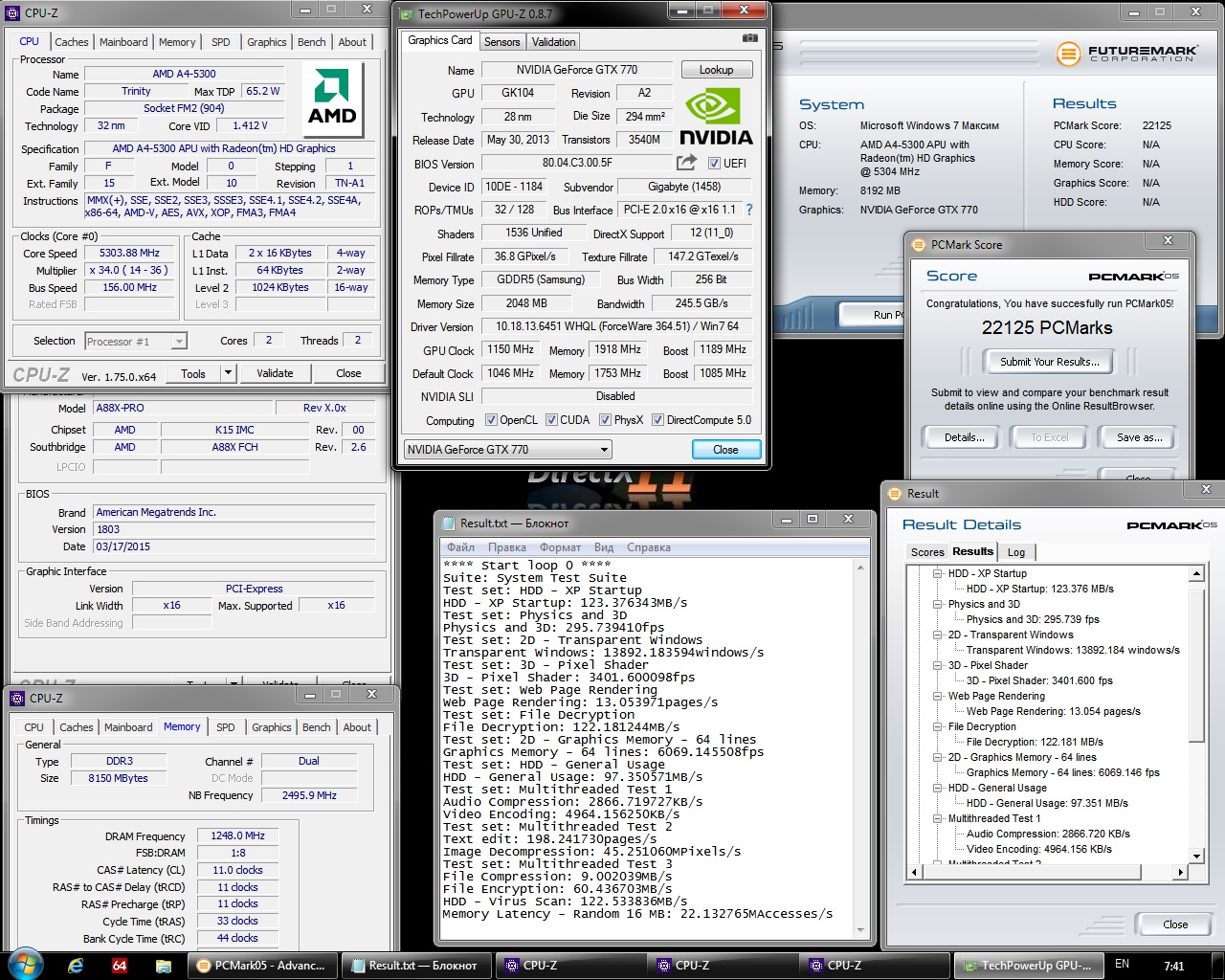Viewport: 1225px width, 980px height.
Task: Open the Правка menu in Notepad
Action: tap(506, 547)
